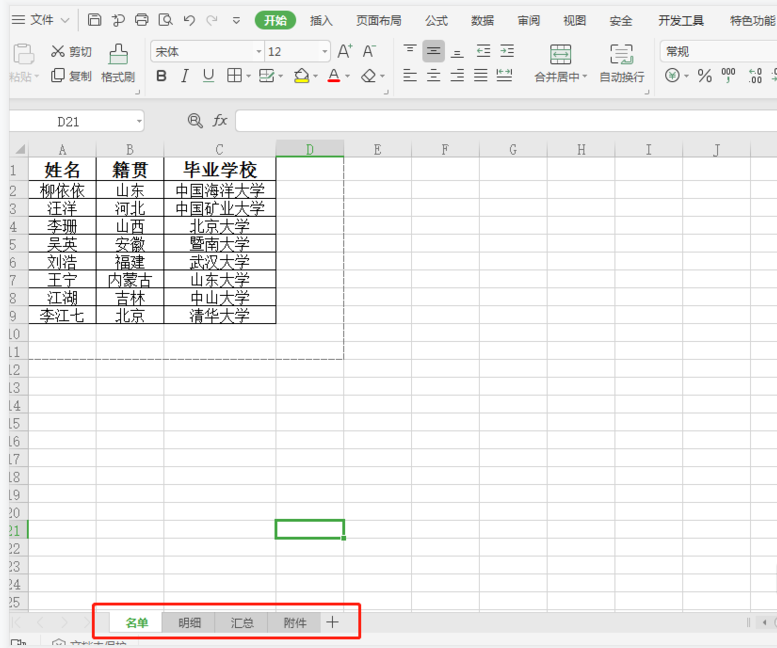Toggle Bold formatting
The width and height of the screenshot is (777, 648).
click(161, 76)
